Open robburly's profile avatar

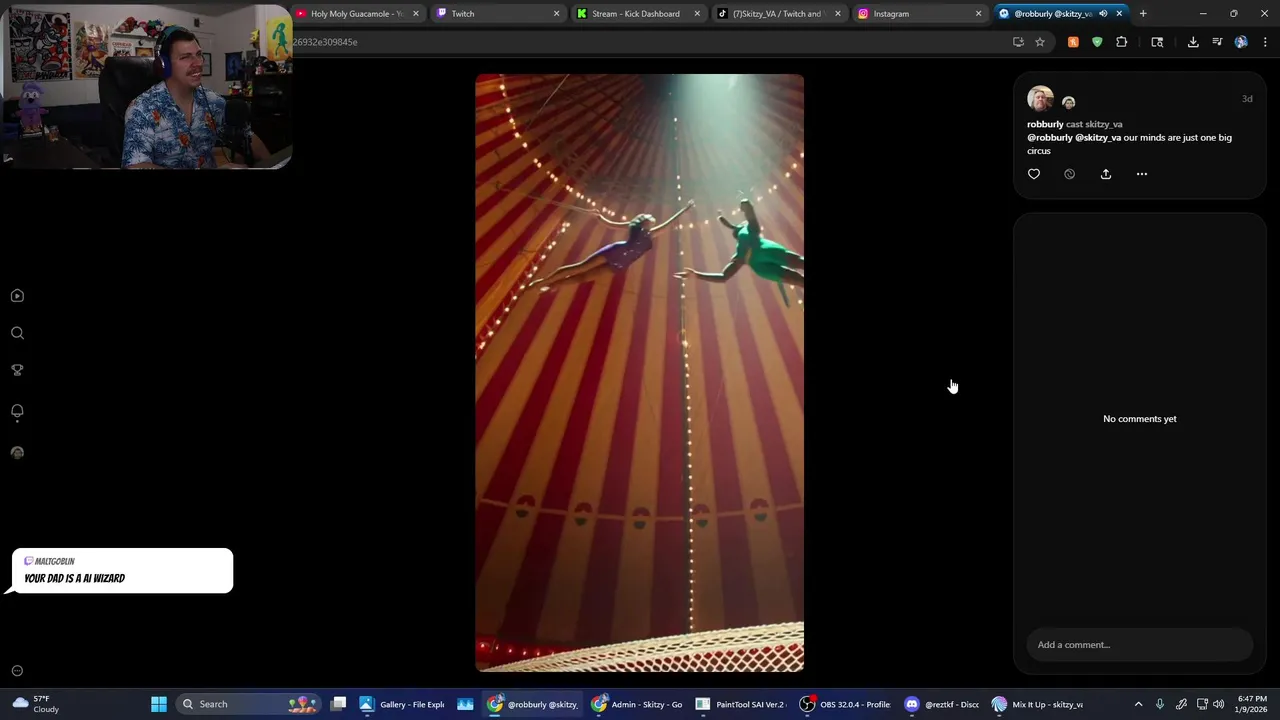[x=1040, y=99]
